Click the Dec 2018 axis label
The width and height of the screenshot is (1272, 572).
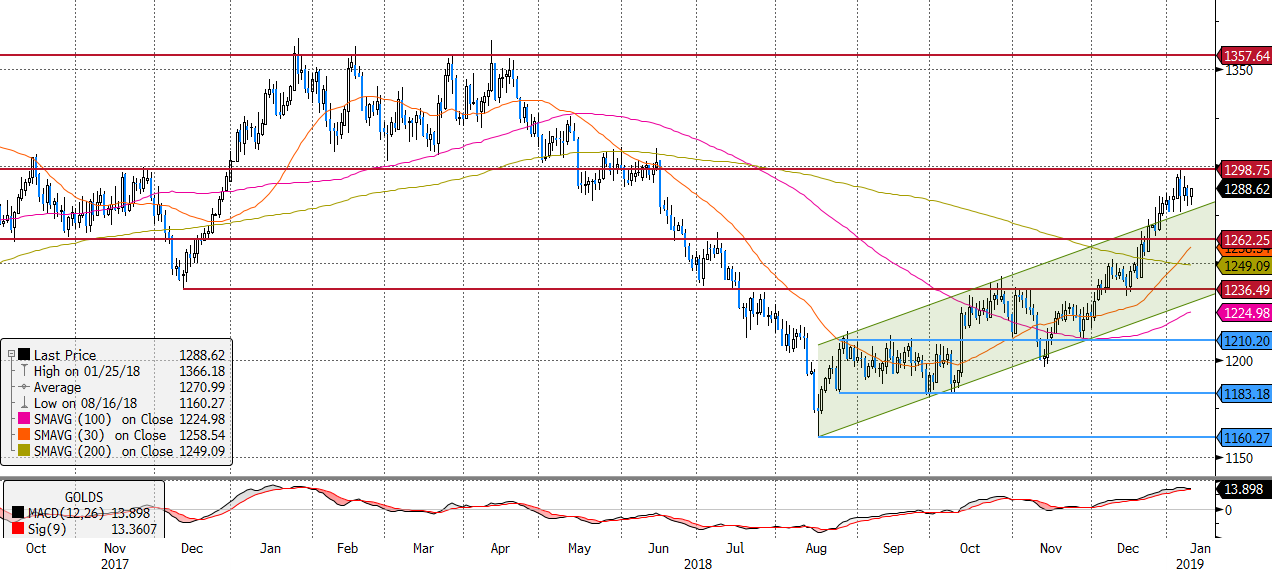[1128, 549]
